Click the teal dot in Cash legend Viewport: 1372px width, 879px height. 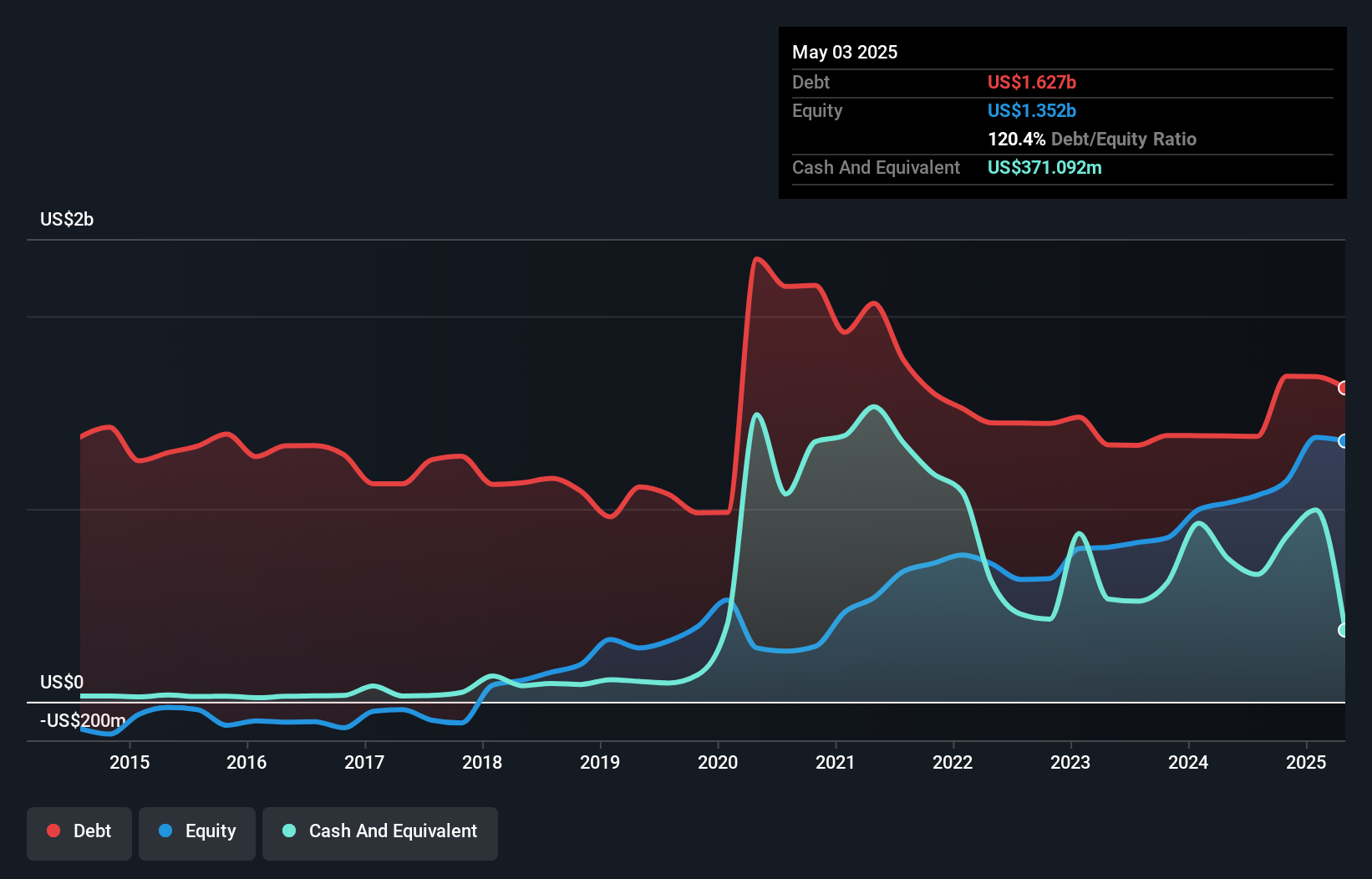pyautogui.click(x=289, y=831)
